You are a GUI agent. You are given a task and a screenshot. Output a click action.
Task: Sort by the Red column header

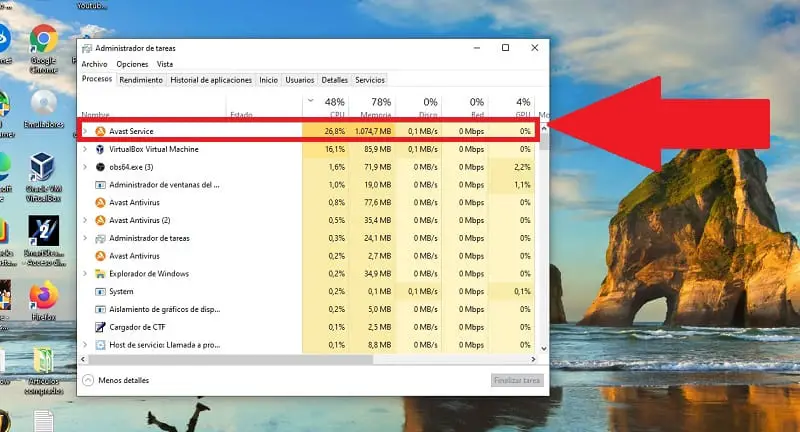465,107
